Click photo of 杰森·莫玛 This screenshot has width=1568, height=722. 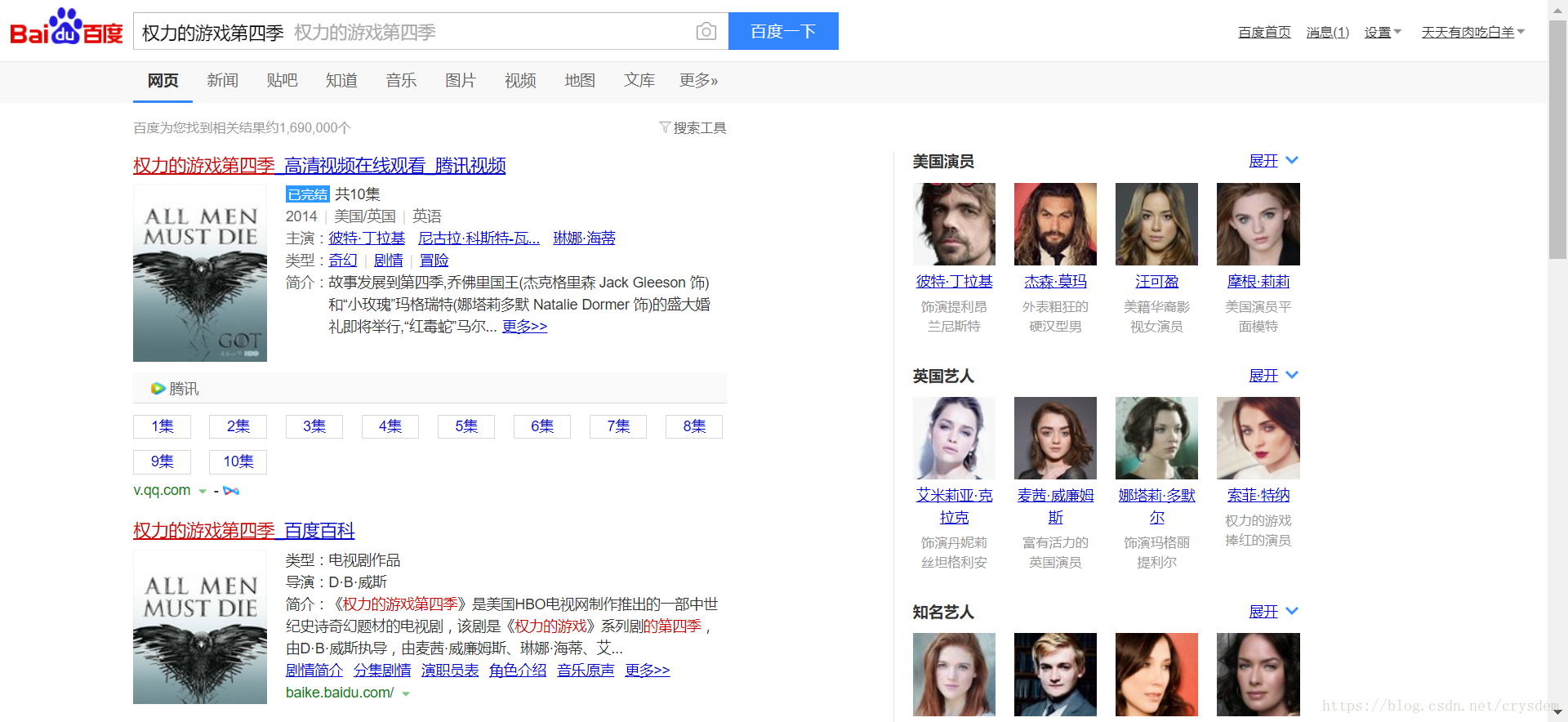[1055, 224]
